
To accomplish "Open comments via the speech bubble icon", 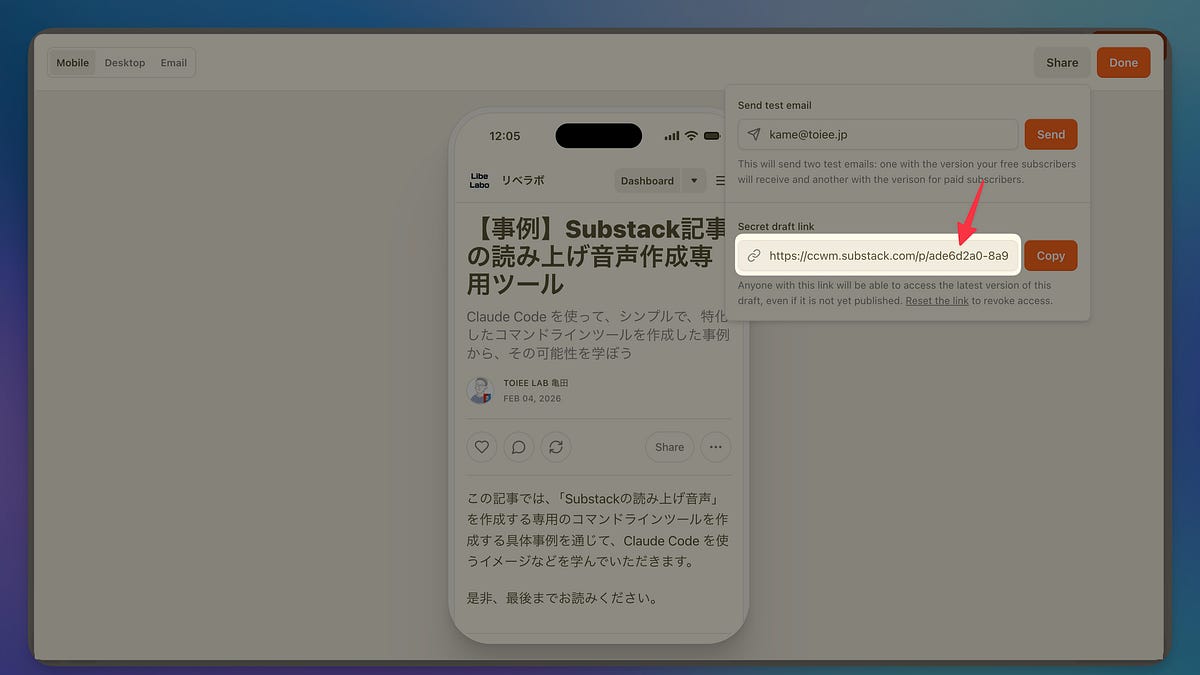I will pos(518,447).
